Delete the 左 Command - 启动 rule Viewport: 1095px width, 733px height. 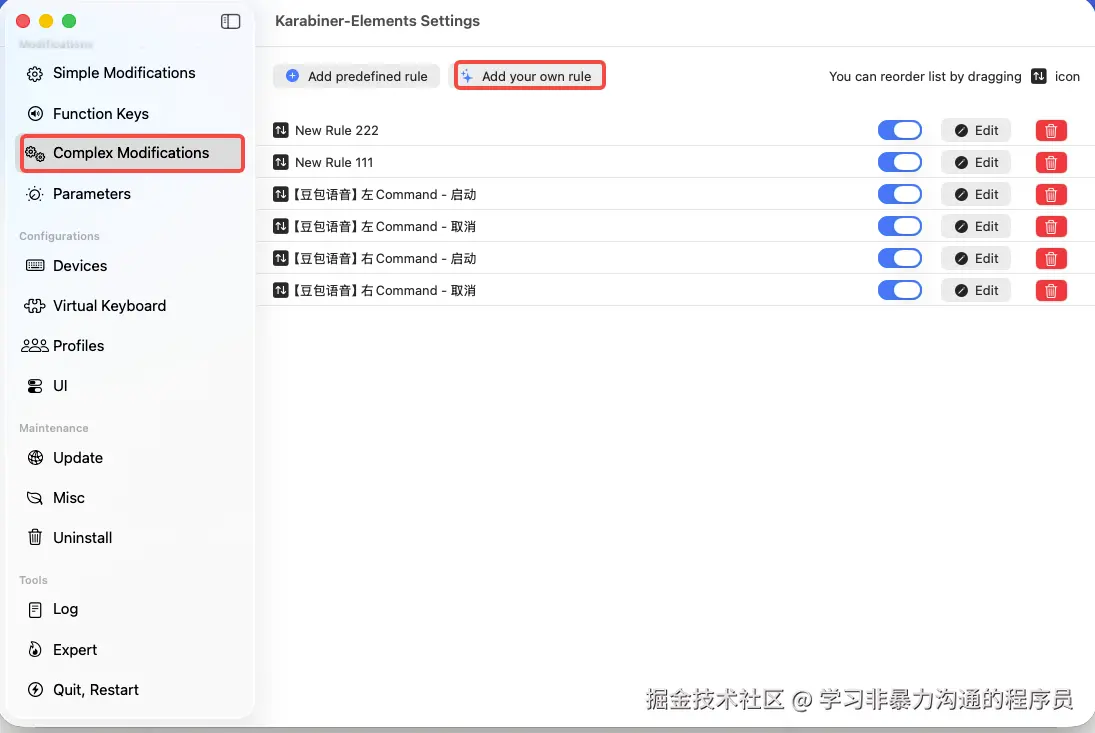1051,195
